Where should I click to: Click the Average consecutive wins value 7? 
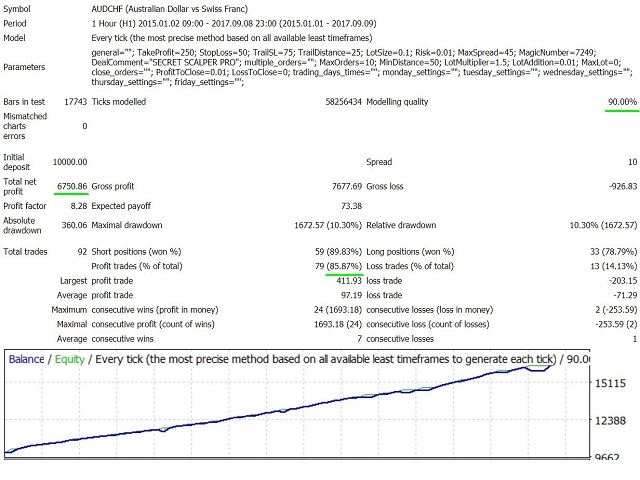click(359, 339)
